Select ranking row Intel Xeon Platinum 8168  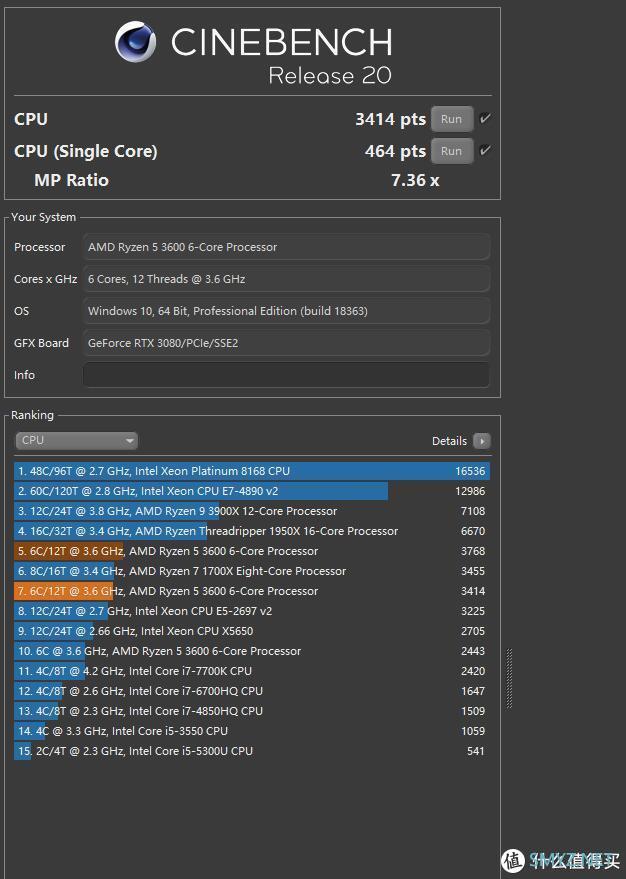tap(252, 471)
